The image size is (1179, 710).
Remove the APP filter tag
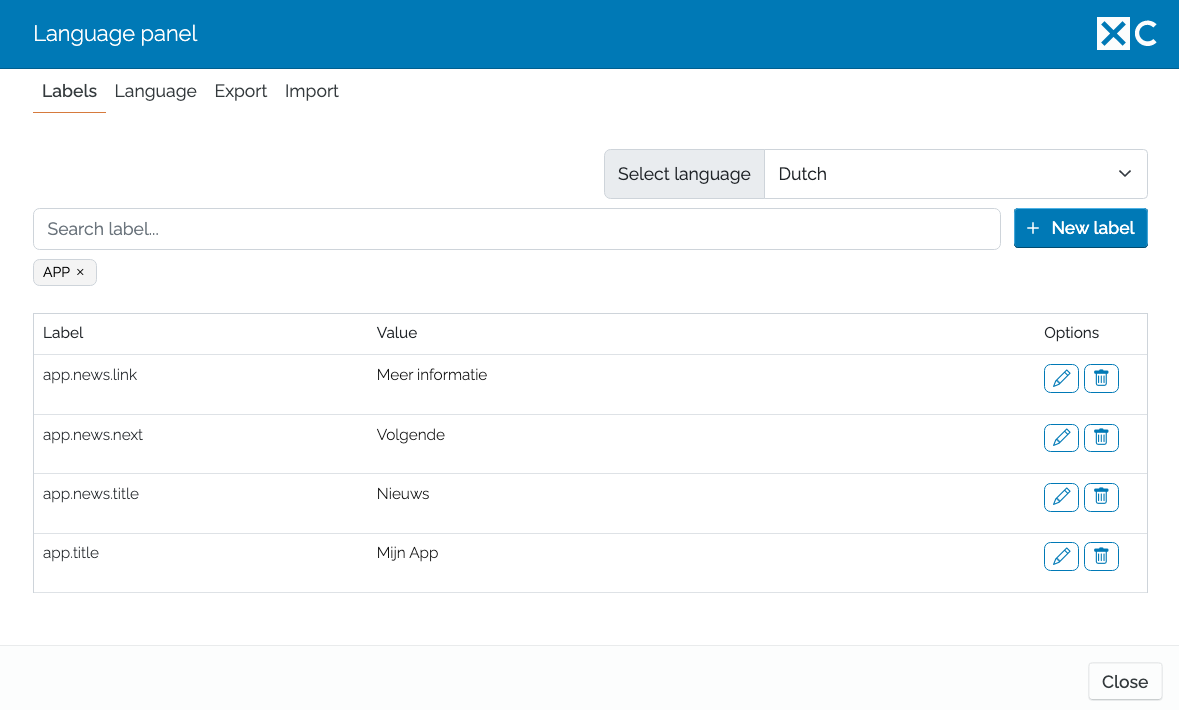coord(80,272)
